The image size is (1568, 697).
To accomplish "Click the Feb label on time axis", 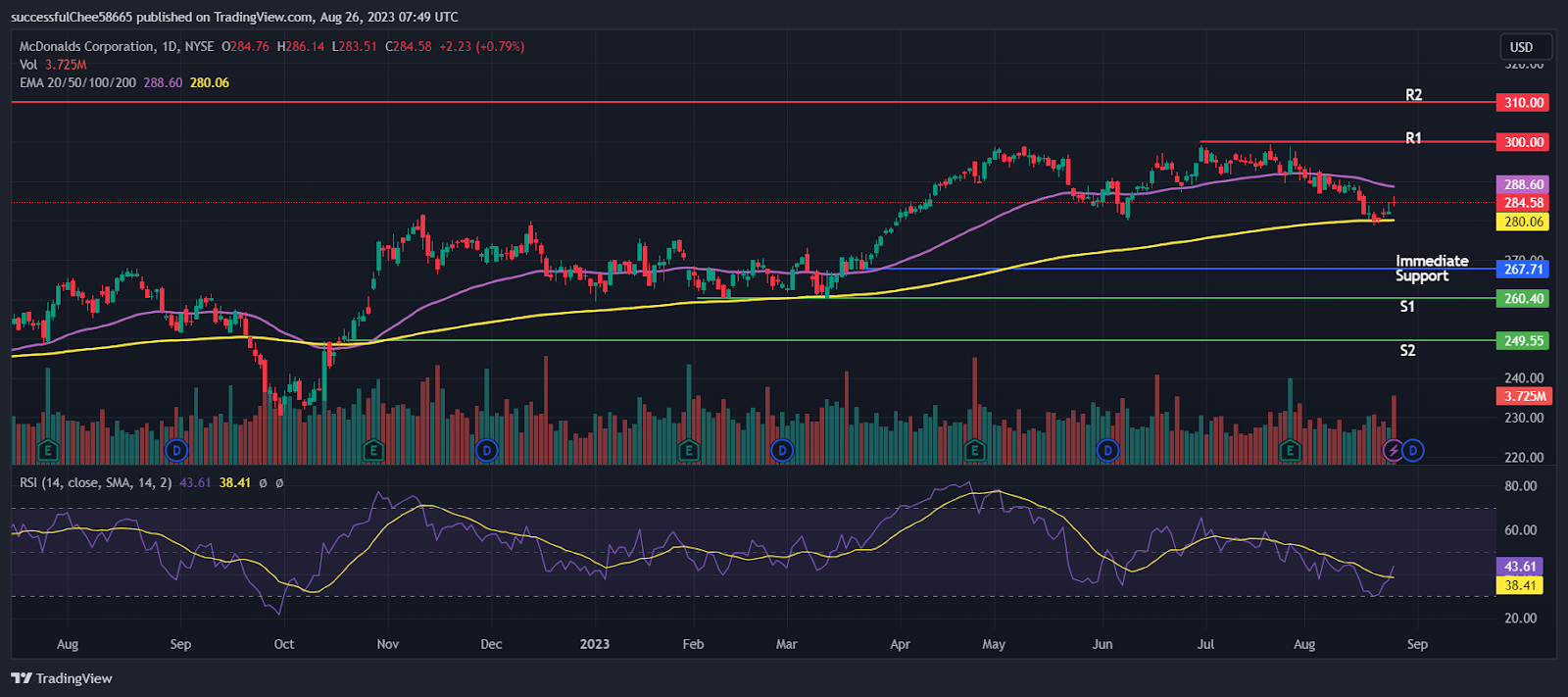I will click(x=693, y=644).
